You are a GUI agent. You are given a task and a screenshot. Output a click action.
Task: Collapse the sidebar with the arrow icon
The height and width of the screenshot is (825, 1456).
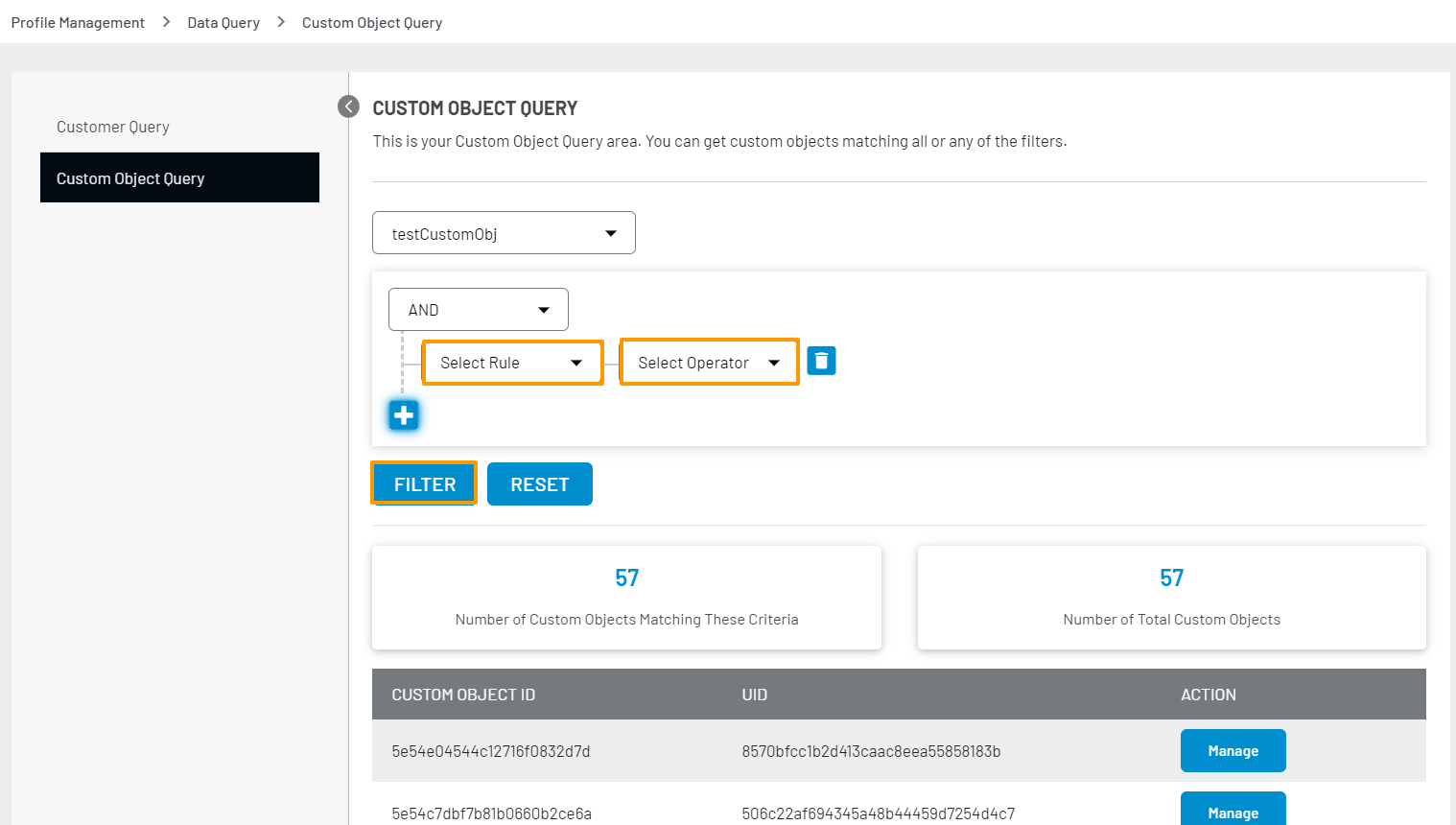[x=348, y=106]
